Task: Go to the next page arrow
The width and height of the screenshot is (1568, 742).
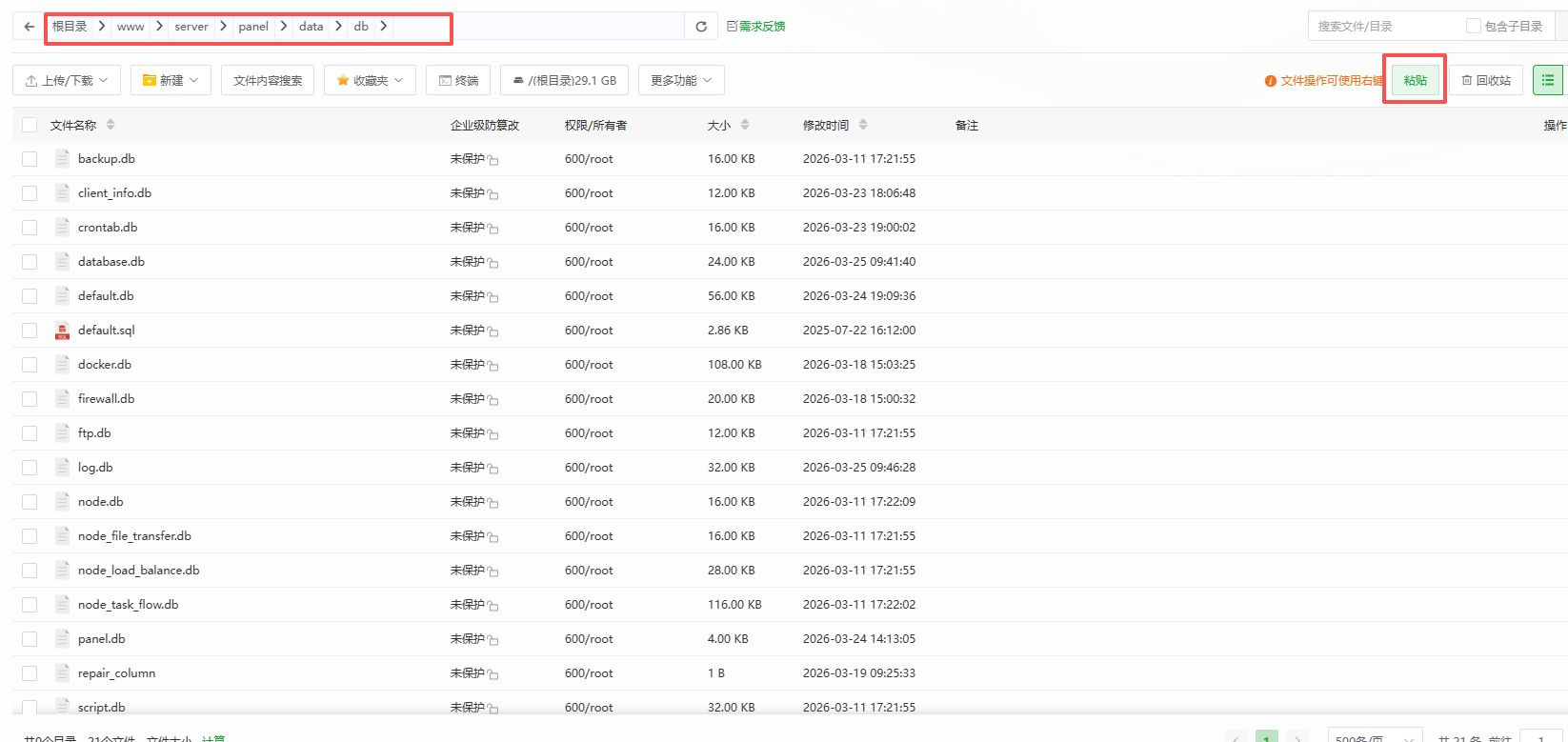Action: pos(1297,737)
